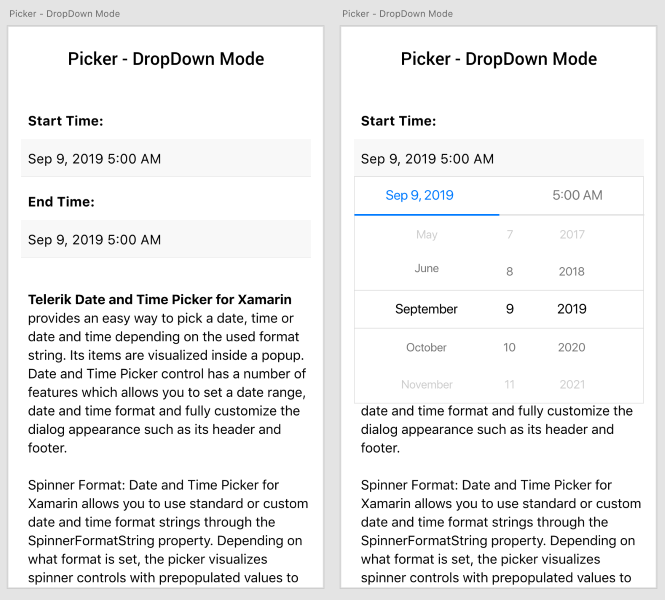This screenshot has width=665, height=600.
Task: Select year 2020 in year spinner
Action: (x=572, y=347)
